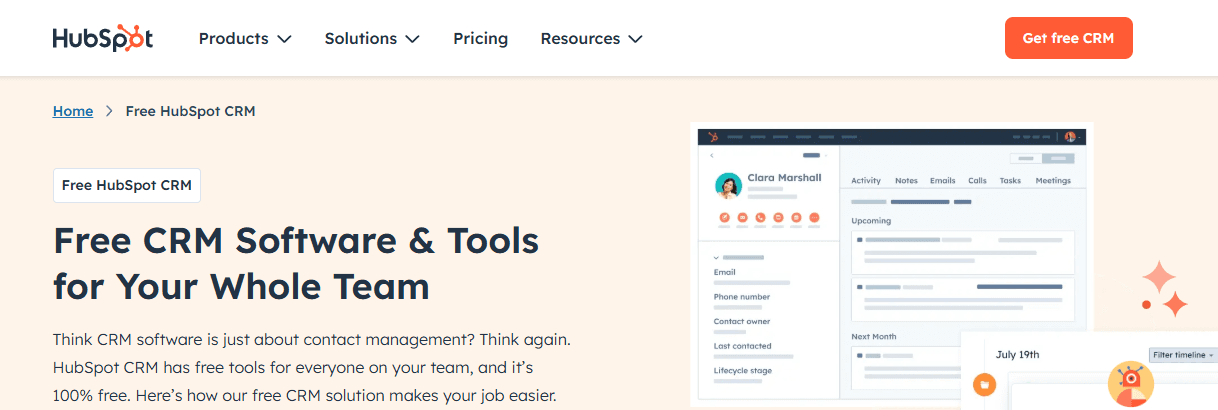Image resolution: width=1218 pixels, height=410 pixels.
Task: Open the Filter timeline dropdown
Action: (x=1184, y=355)
